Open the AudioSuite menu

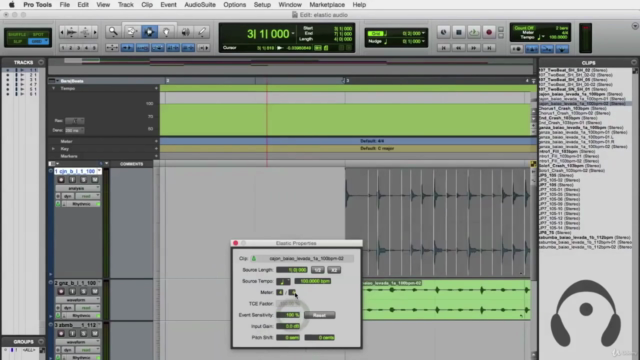[200, 4]
